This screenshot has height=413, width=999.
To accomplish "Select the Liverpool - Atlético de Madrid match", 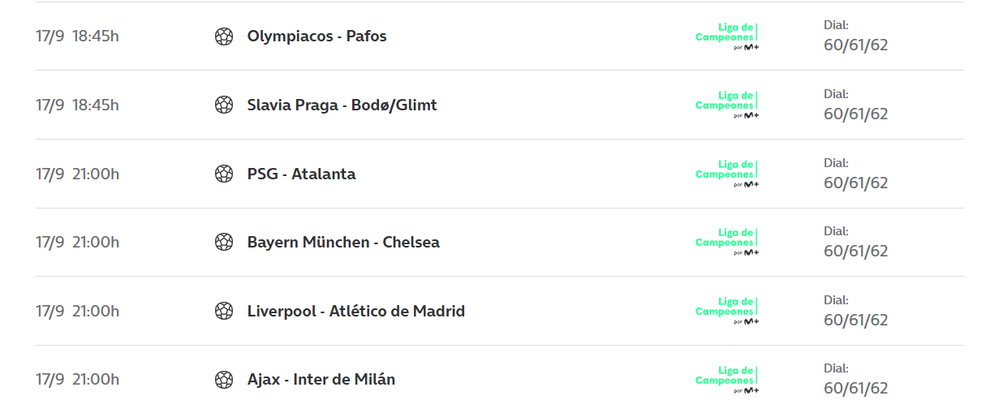I will tap(356, 311).
